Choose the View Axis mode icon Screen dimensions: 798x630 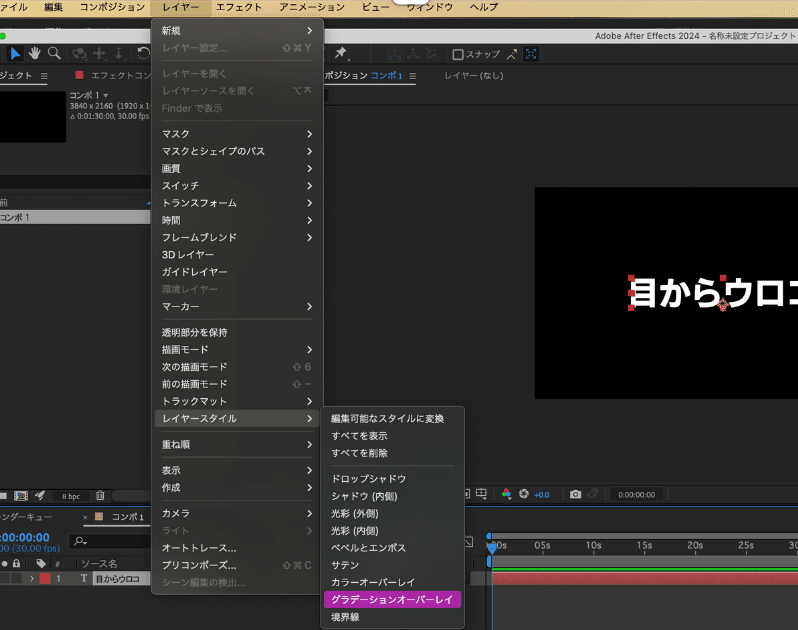click(x=431, y=53)
